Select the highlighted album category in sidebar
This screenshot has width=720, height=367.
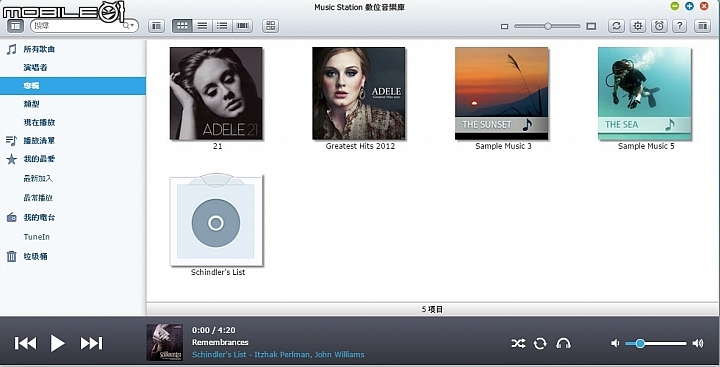tap(73, 86)
